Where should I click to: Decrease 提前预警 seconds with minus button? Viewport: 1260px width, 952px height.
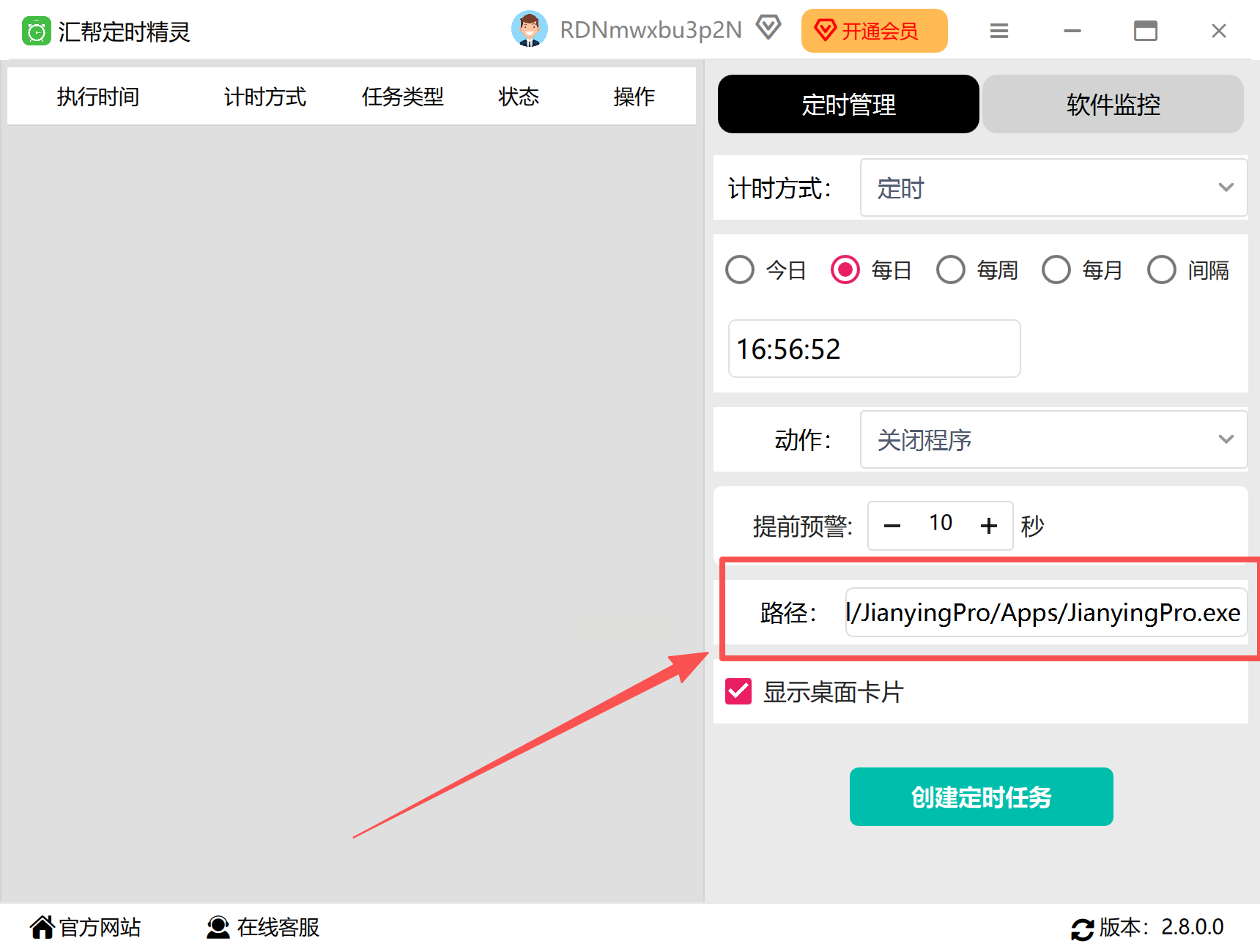(x=892, y=526)
